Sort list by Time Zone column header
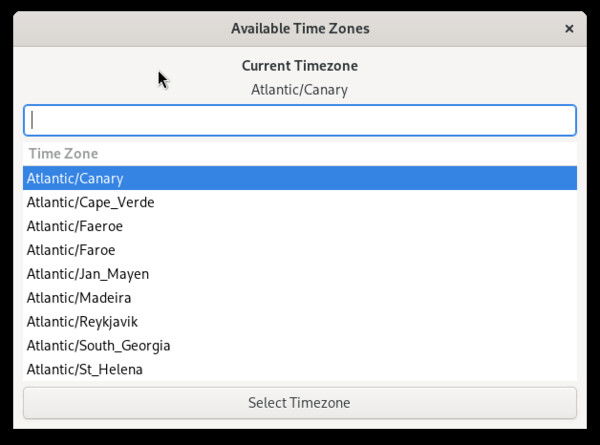600x445 pixels. (63, 154)
